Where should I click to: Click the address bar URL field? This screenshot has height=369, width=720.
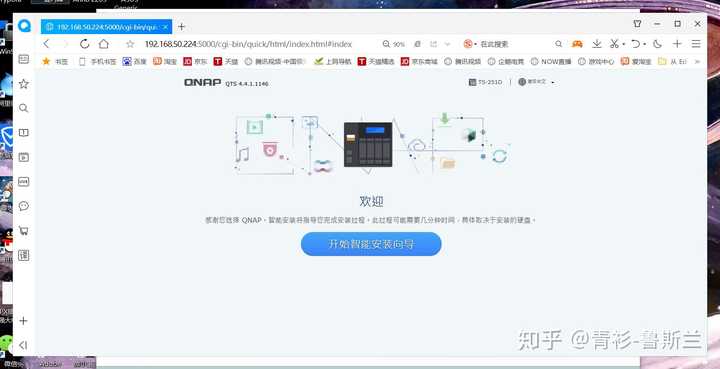[x=248, y=44]
